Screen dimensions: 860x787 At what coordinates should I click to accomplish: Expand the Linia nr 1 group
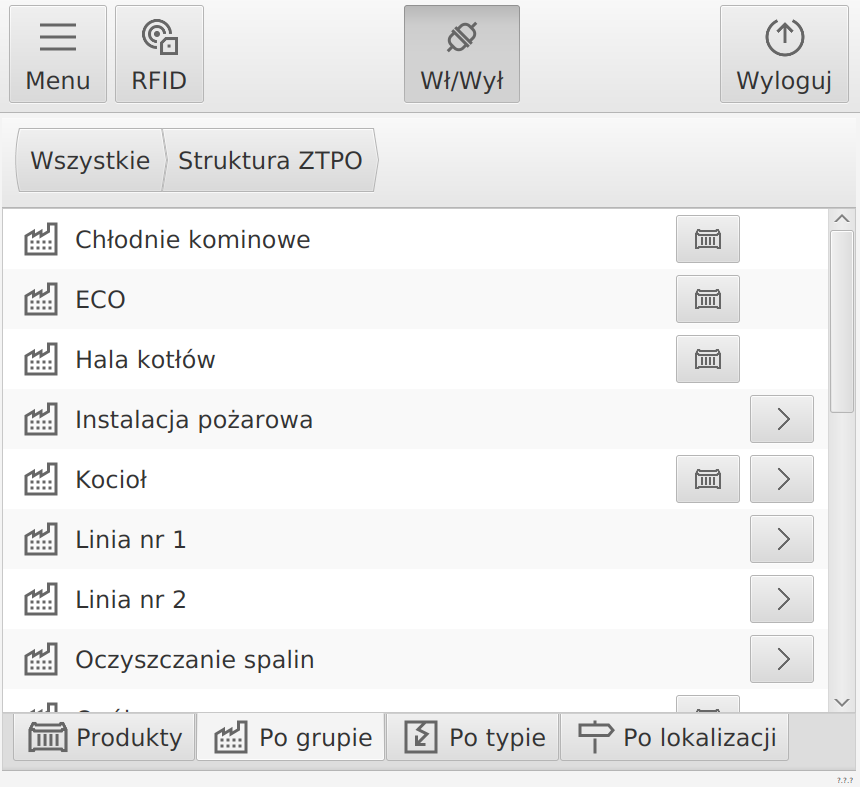coord(781,539)
